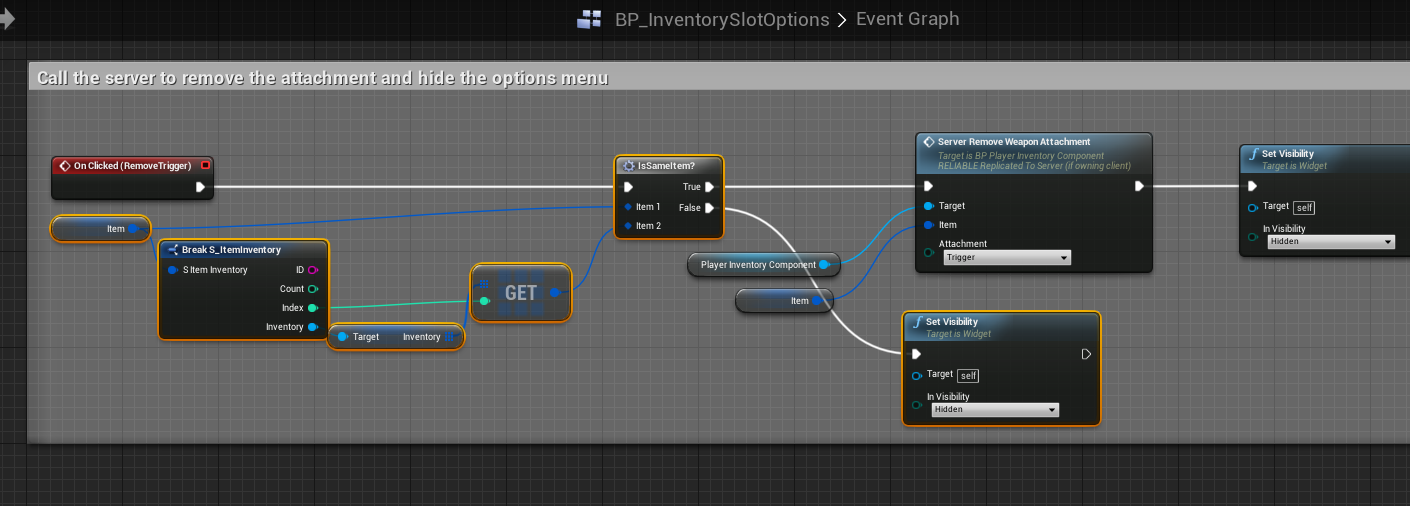Viewport: 1410px width, 506px height.
Task: Click the True exec pin on IsSameItem?
Action: pos(709,187)
